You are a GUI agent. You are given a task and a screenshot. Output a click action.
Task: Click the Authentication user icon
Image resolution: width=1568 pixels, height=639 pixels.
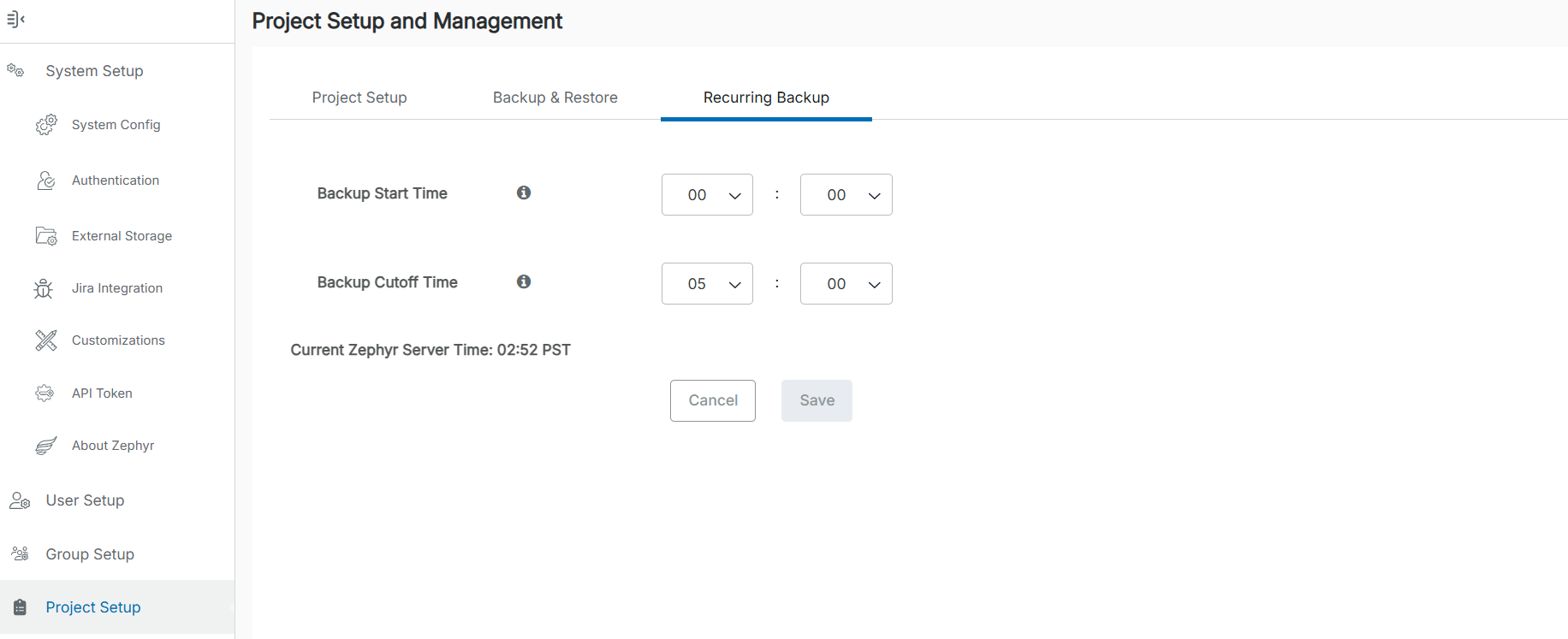46,180
